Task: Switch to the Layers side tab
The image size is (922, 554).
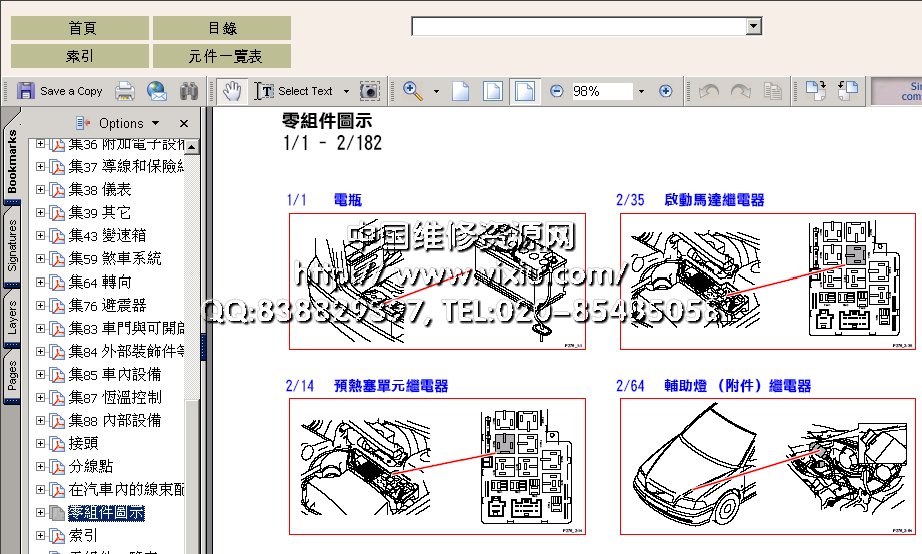Action: point(12,315)
